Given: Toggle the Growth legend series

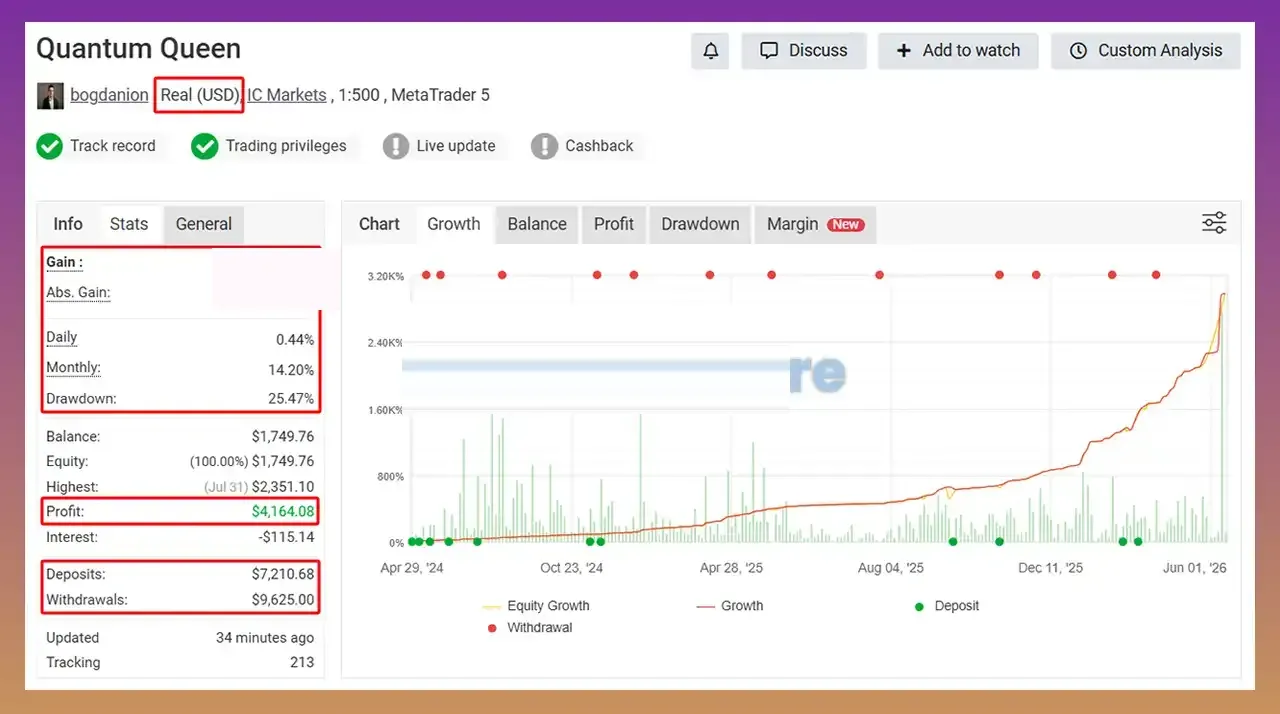Looking at the screenshot, I should click(x=729, y=606).
